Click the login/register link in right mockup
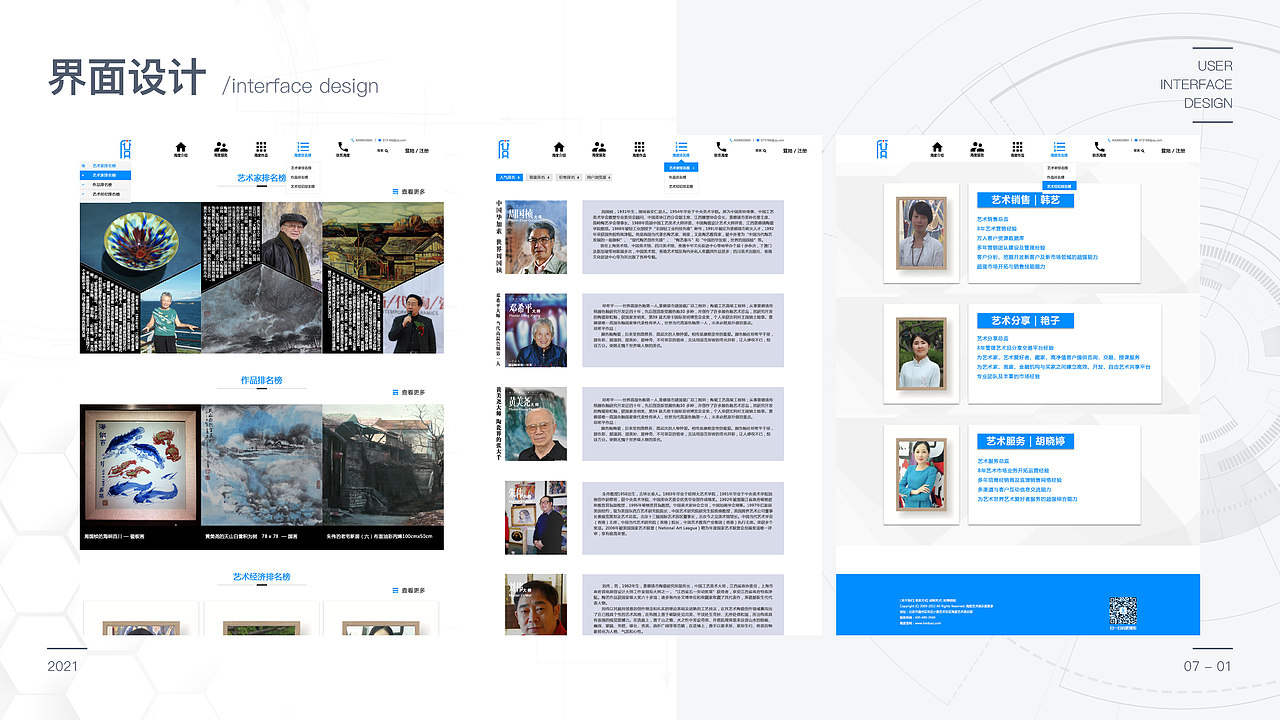 [1173, 151]
